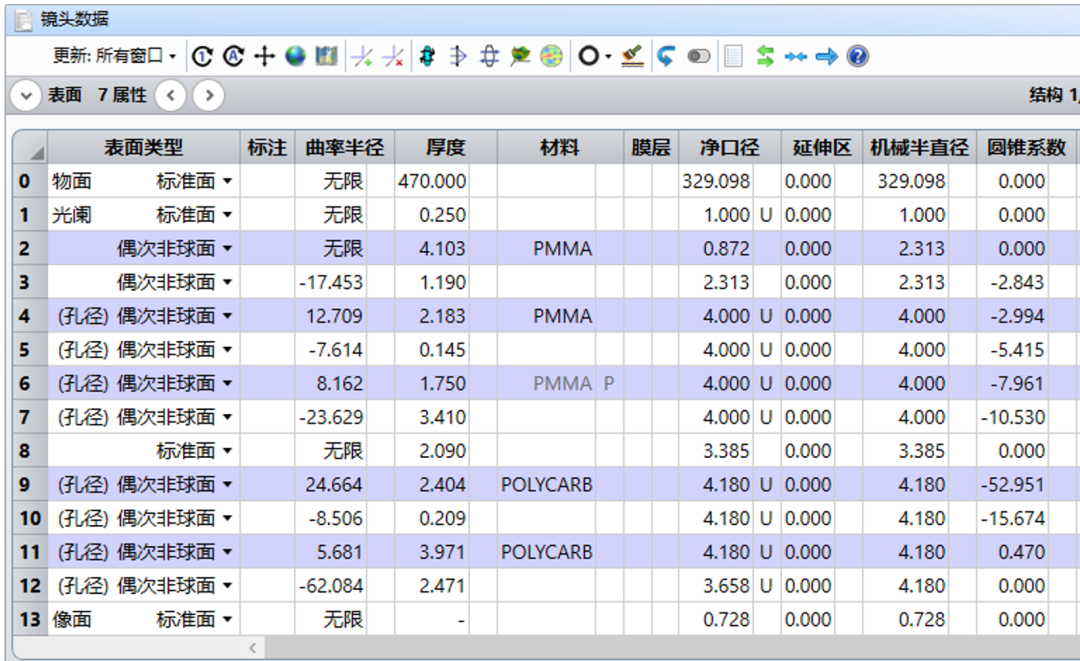The image size is (1080, 661).
Task: Click the conic value -52.951
Action: tap(1012, 485)
